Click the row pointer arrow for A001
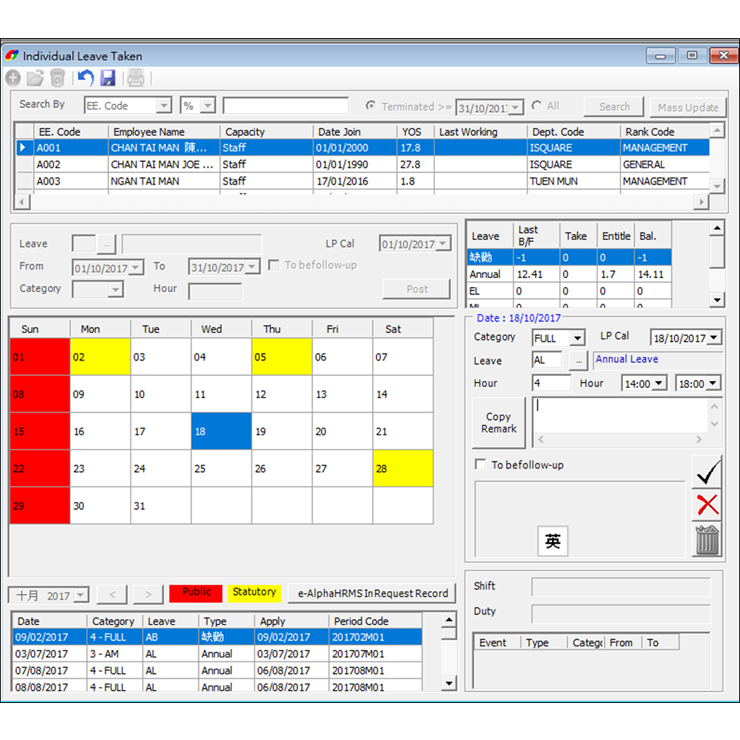Screen dimensions: 740x740 point(23,148)
